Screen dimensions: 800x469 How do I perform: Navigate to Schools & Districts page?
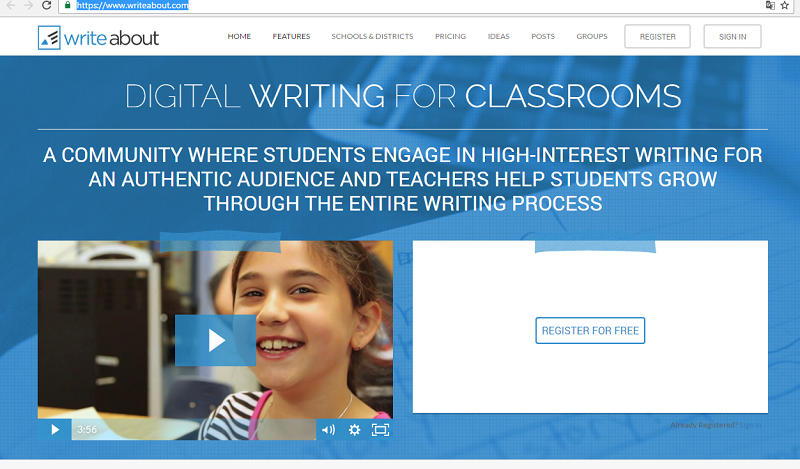[372, 37]
